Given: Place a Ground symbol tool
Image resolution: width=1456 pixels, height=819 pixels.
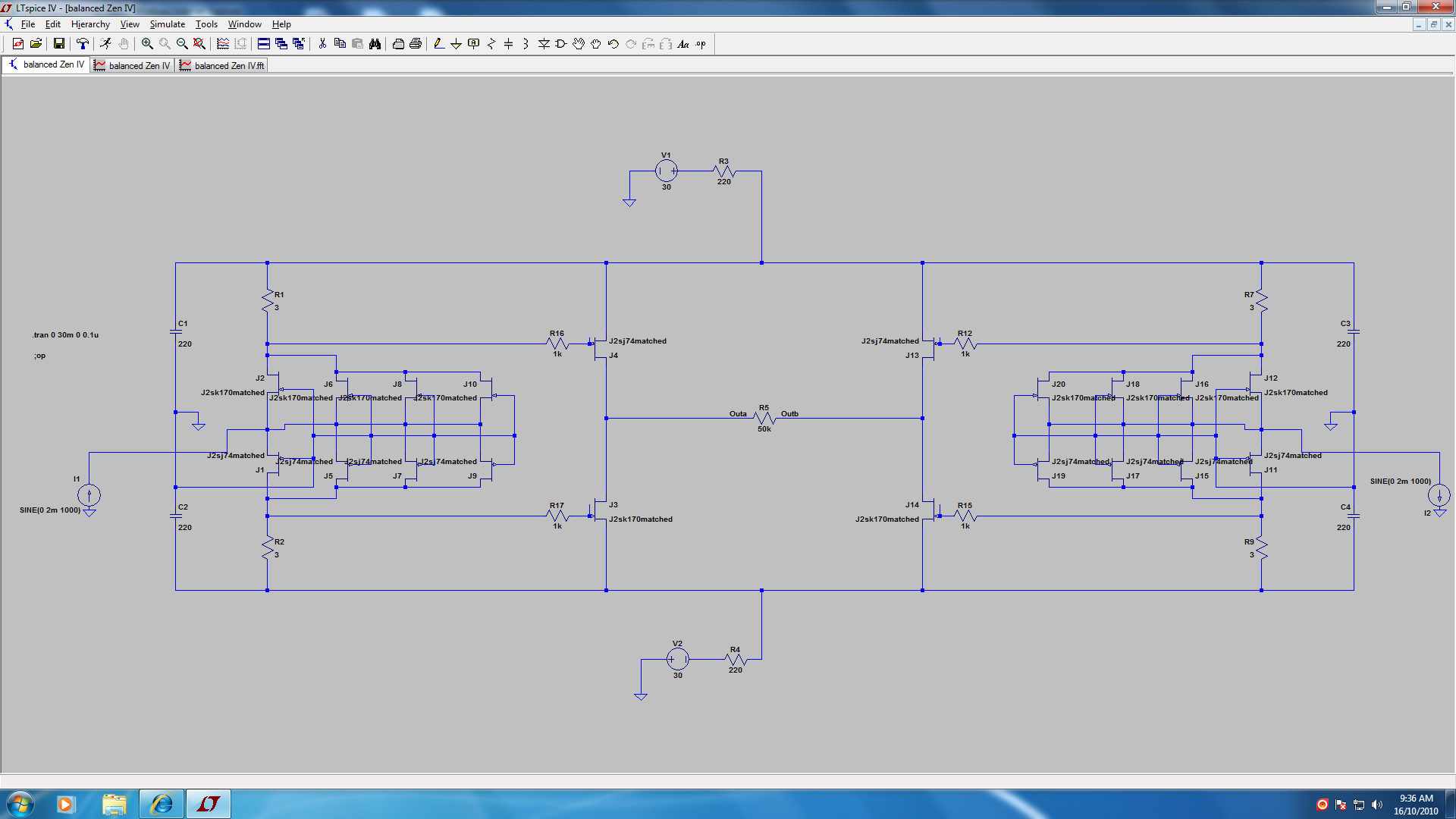Looking at the screenshot, I should pyautogui.click(x=456, y=44).
